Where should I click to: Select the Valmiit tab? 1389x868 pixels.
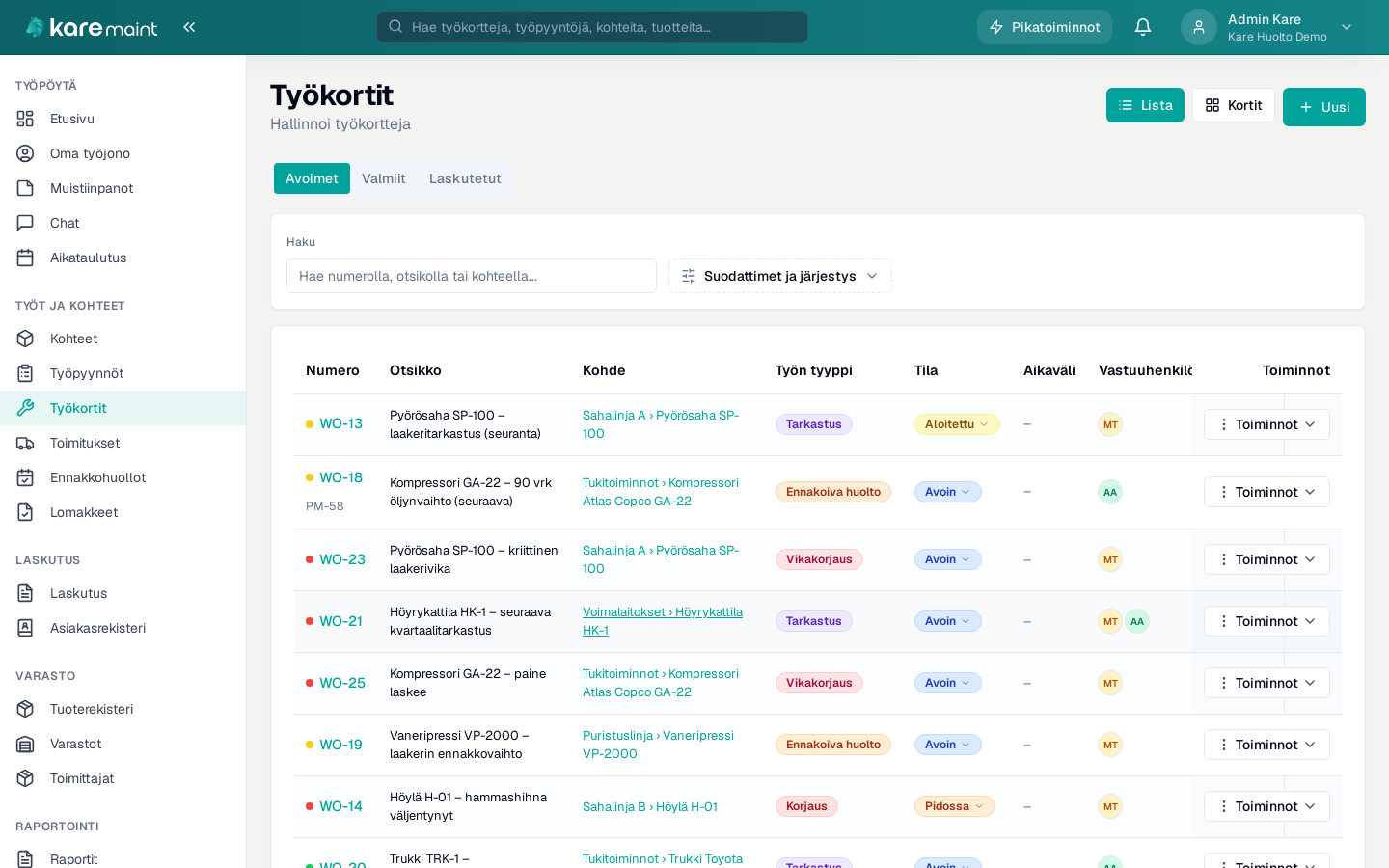pos(384,178)
